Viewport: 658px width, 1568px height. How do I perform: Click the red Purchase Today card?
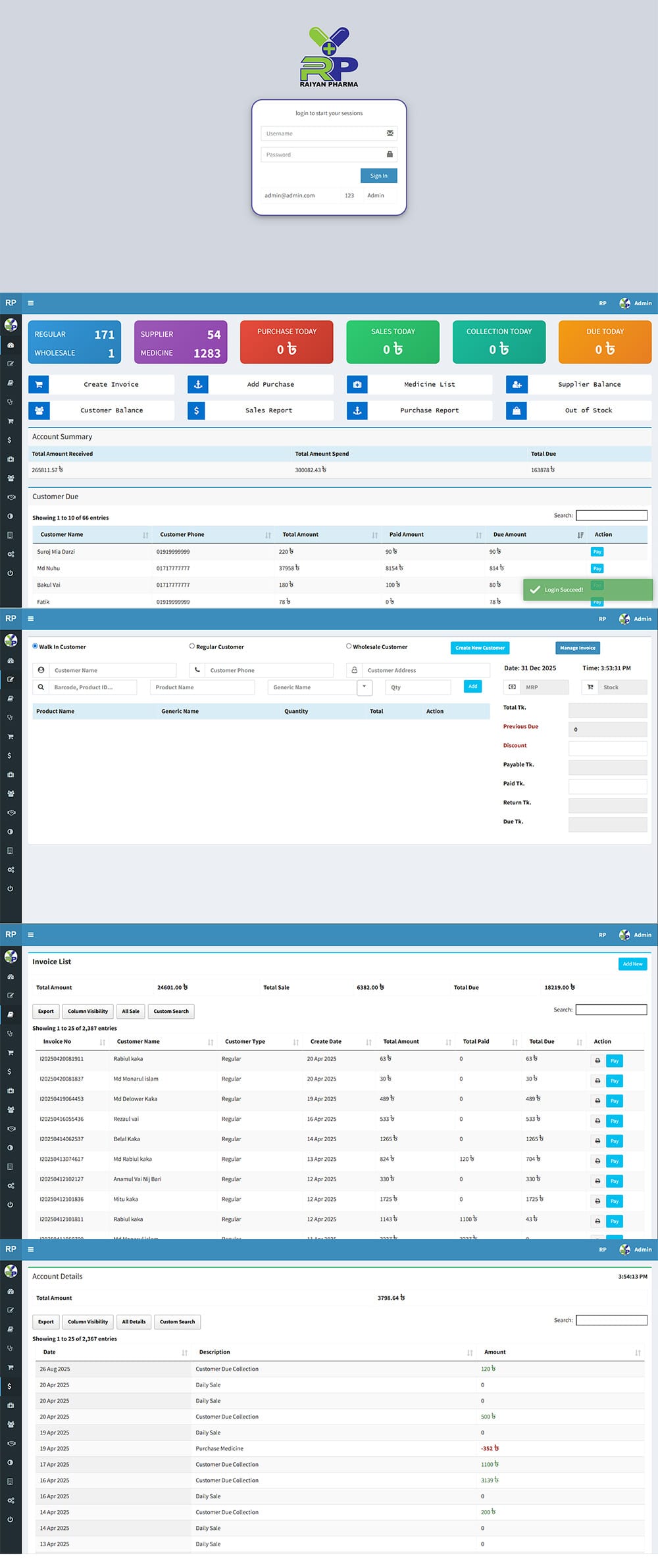[x=287, y=342]
